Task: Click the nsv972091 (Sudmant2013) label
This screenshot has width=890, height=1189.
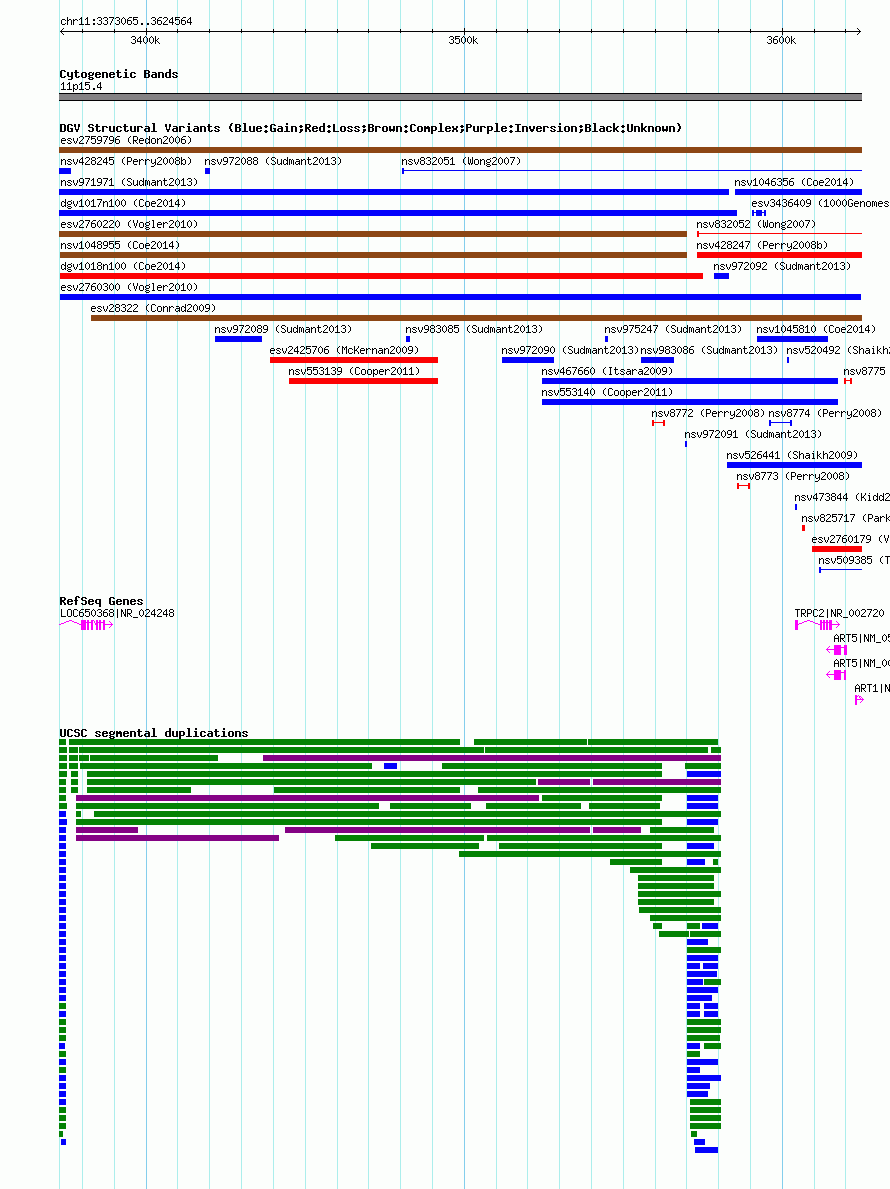Action: pyautogui.click(x=753, y=435)
